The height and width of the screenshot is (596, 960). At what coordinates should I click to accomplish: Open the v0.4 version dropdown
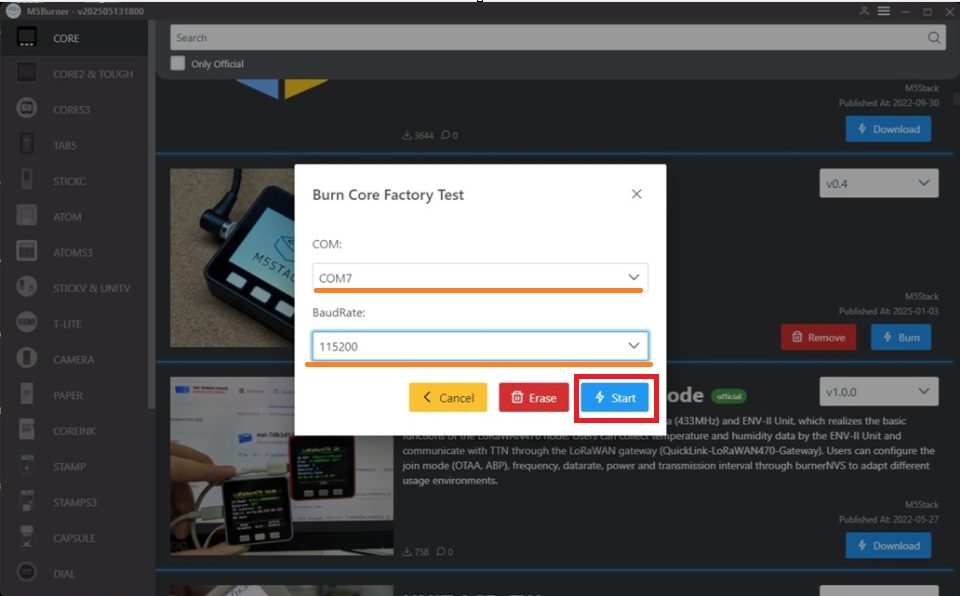(x=879, y=184)
